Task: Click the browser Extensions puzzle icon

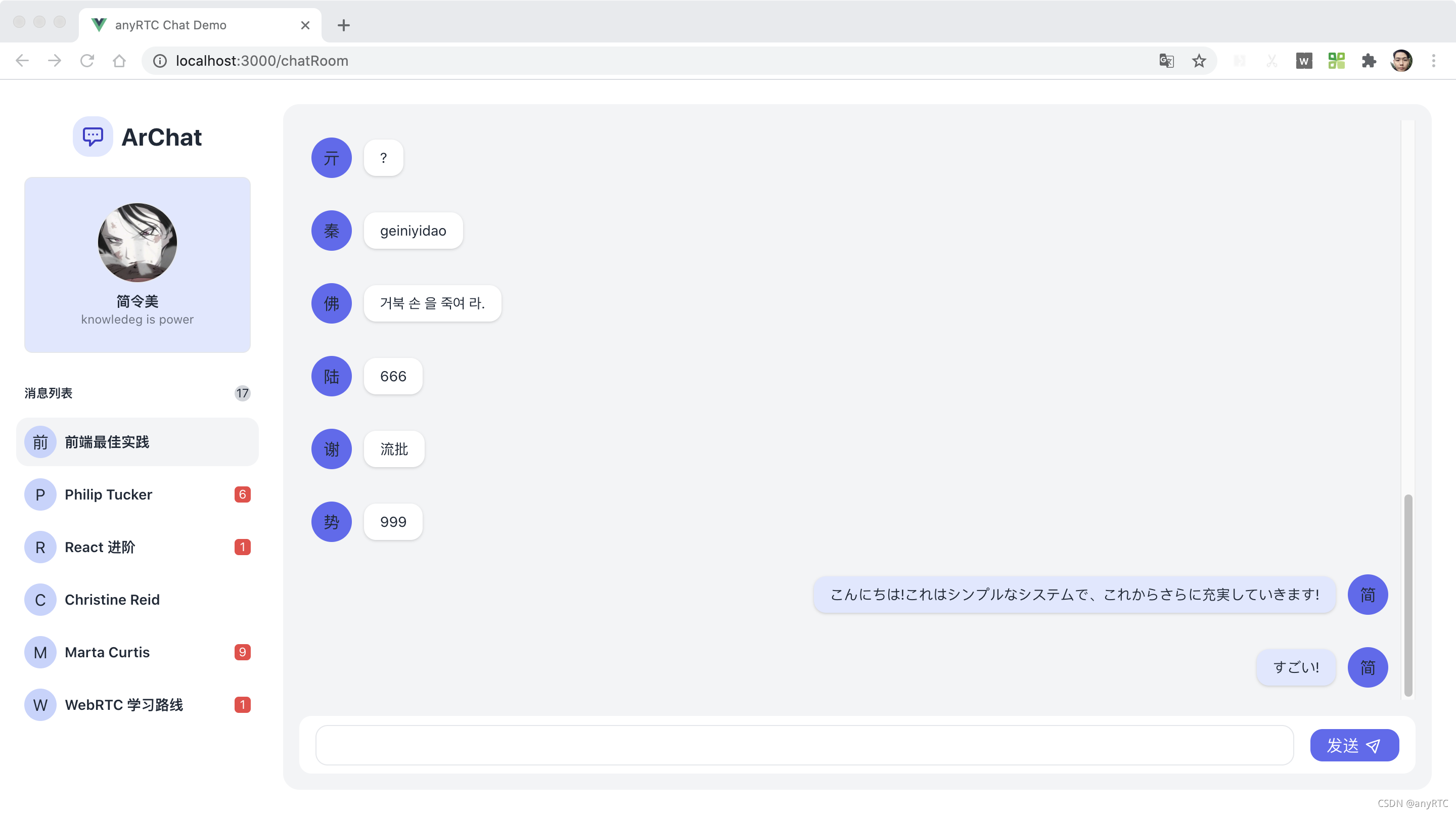Action: pos(1369,61)
